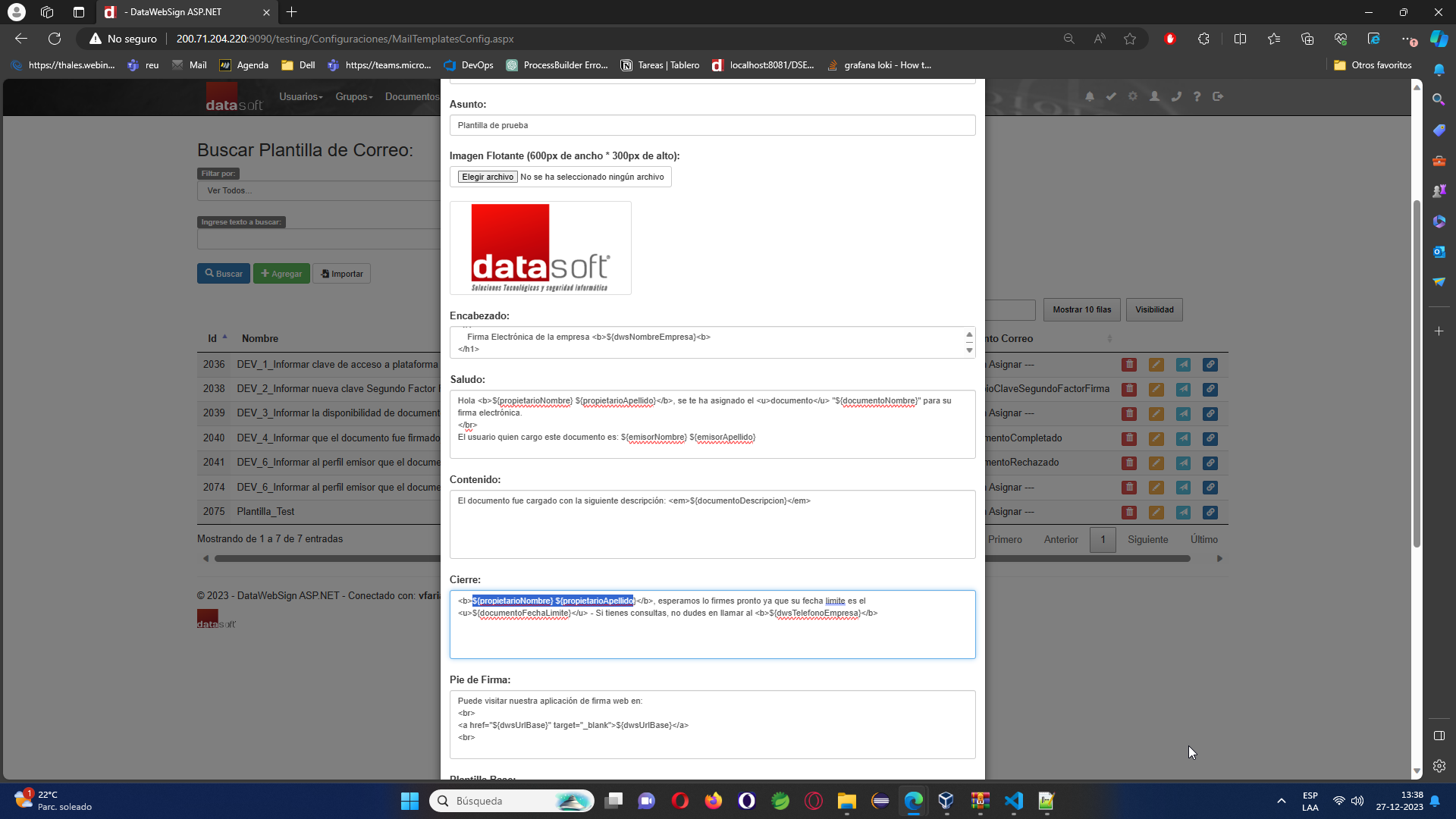Select row Plantilla_Test name

(x=265, y=512)
